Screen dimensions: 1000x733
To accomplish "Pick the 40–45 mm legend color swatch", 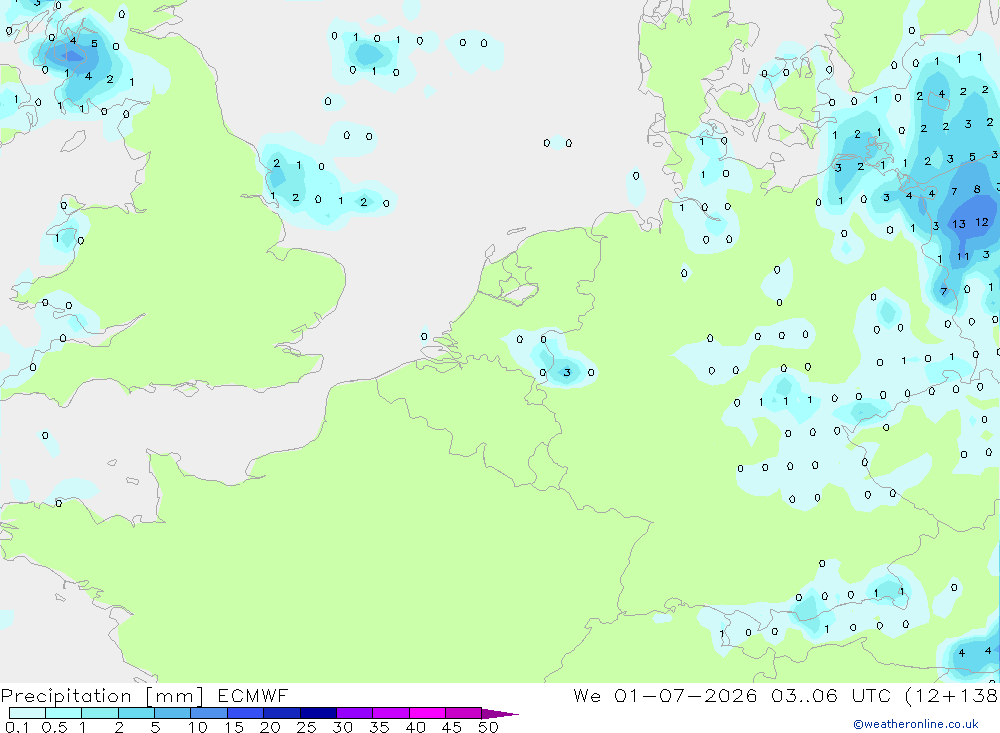I will pos(427,713).
